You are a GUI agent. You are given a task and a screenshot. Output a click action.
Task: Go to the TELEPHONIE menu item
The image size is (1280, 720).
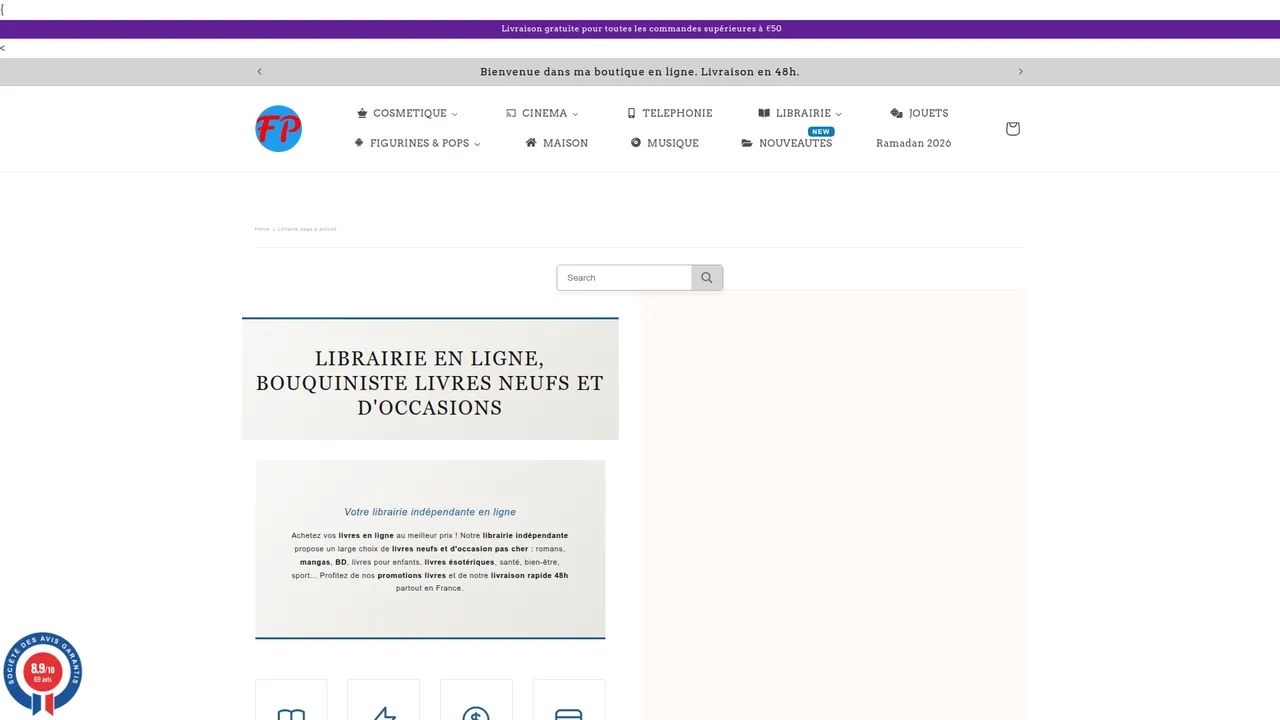coord(669,113)
